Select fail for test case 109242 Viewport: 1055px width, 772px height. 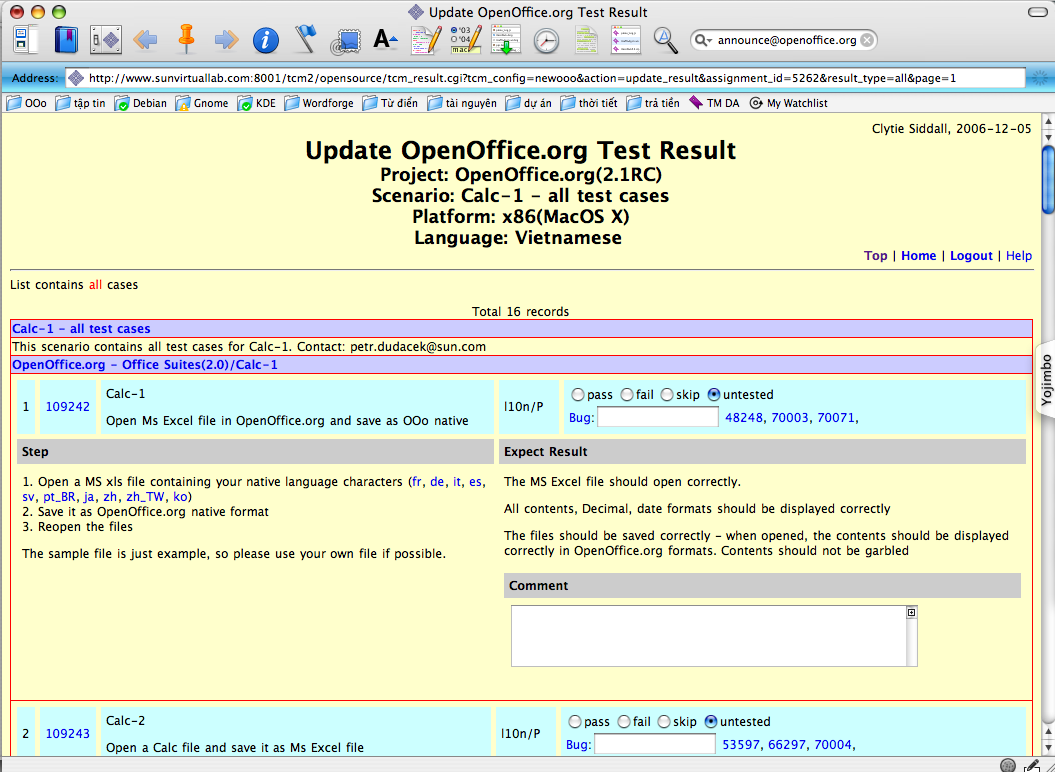coord(626,394)
